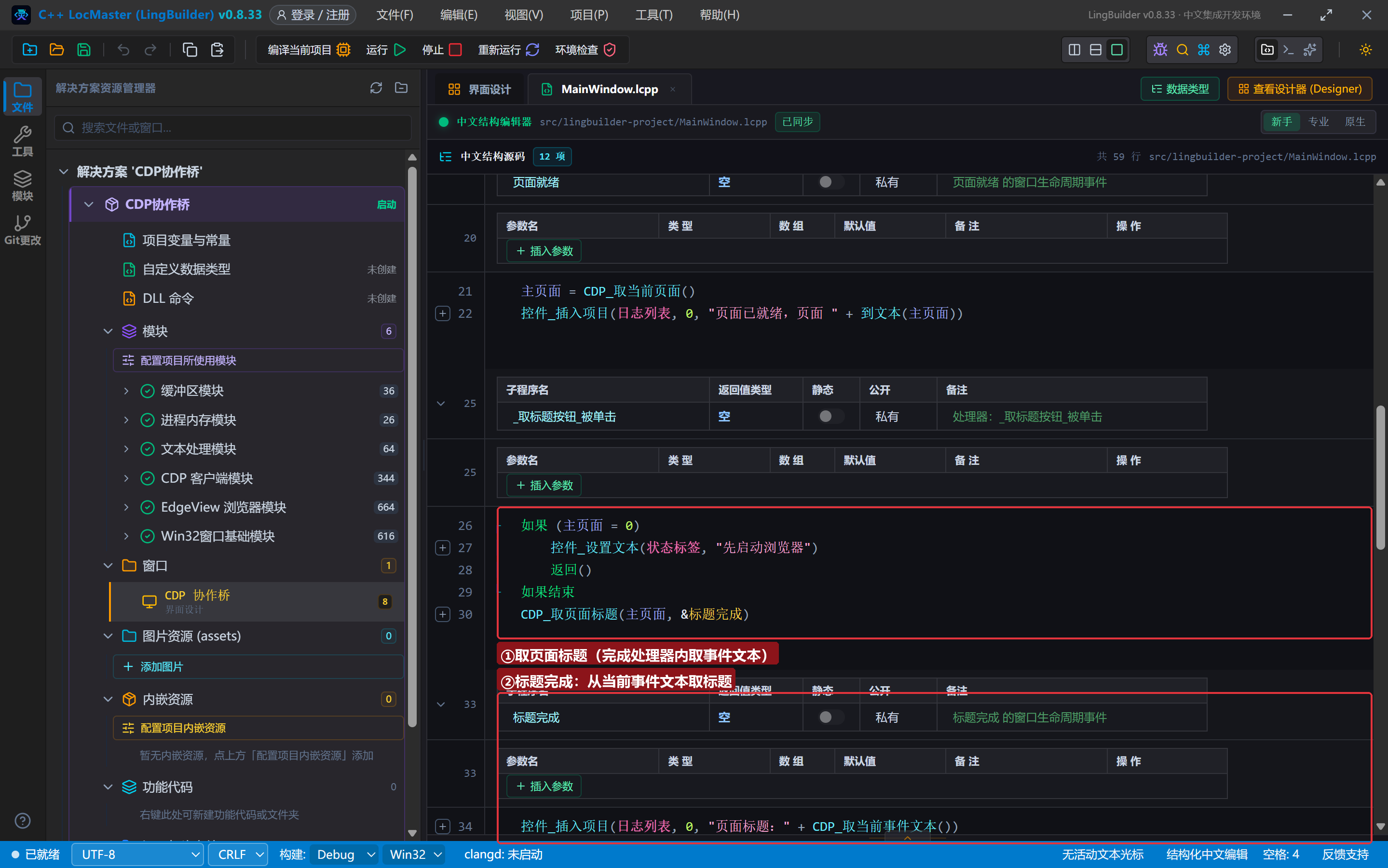This screenshot has height=868, width=1388.
Task: Open the Git更改 sidebar panel
Action: 22,230
